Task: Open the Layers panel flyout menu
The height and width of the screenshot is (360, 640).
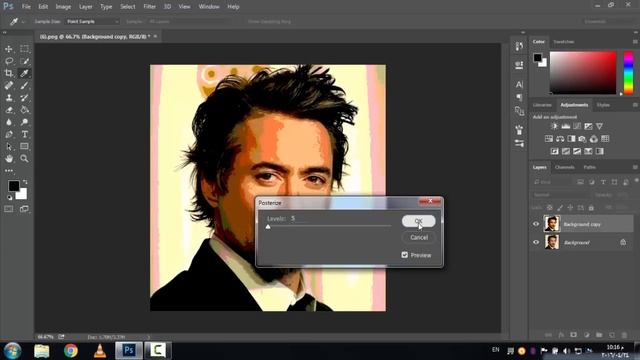Action: [635, 167]
